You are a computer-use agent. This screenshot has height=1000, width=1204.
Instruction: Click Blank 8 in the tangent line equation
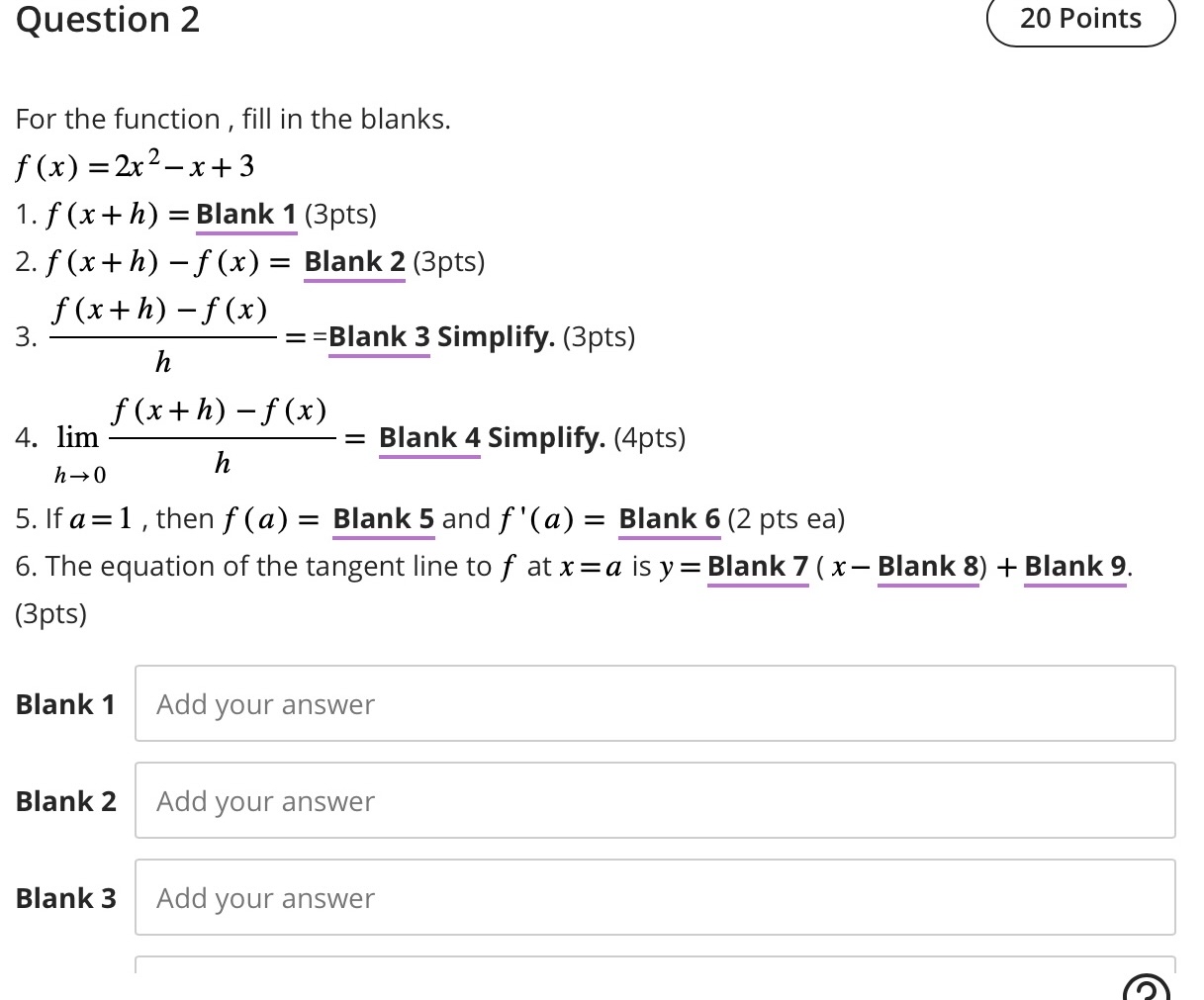(927, 566)
